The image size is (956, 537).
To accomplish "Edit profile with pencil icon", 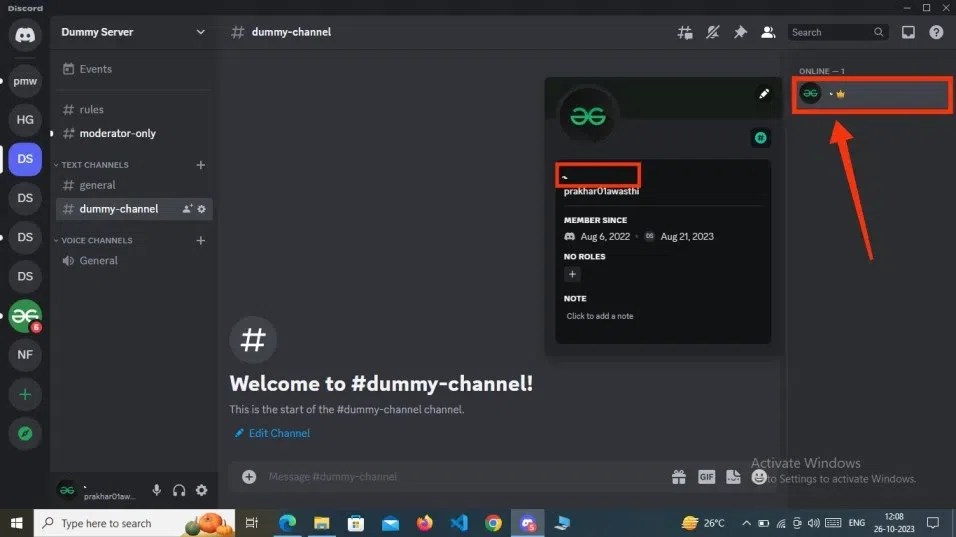I will (763, 94).
